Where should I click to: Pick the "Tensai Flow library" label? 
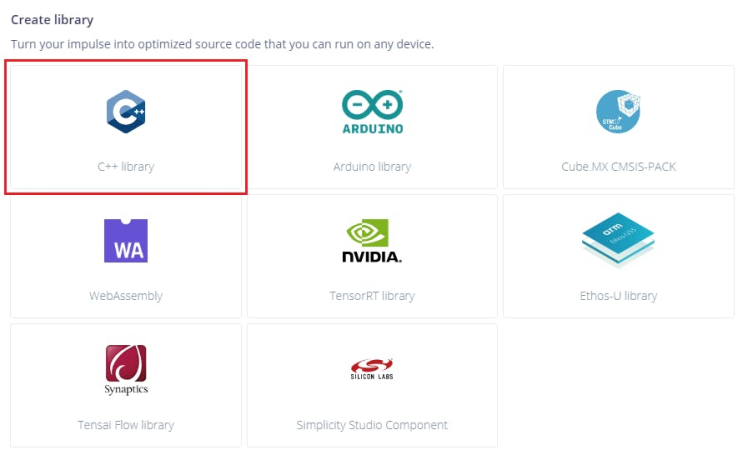126,425
